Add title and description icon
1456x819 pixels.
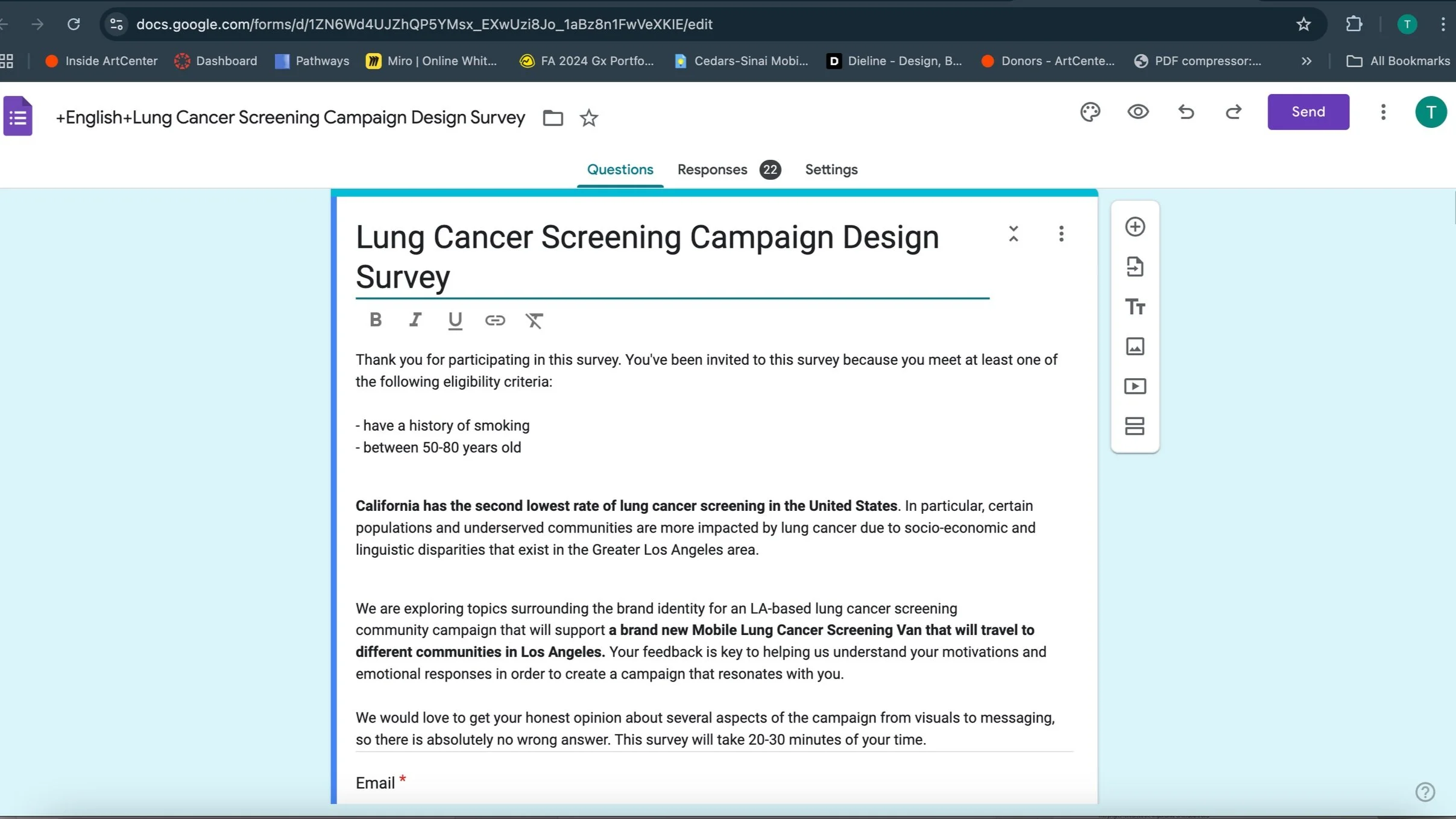(1135, 307)
